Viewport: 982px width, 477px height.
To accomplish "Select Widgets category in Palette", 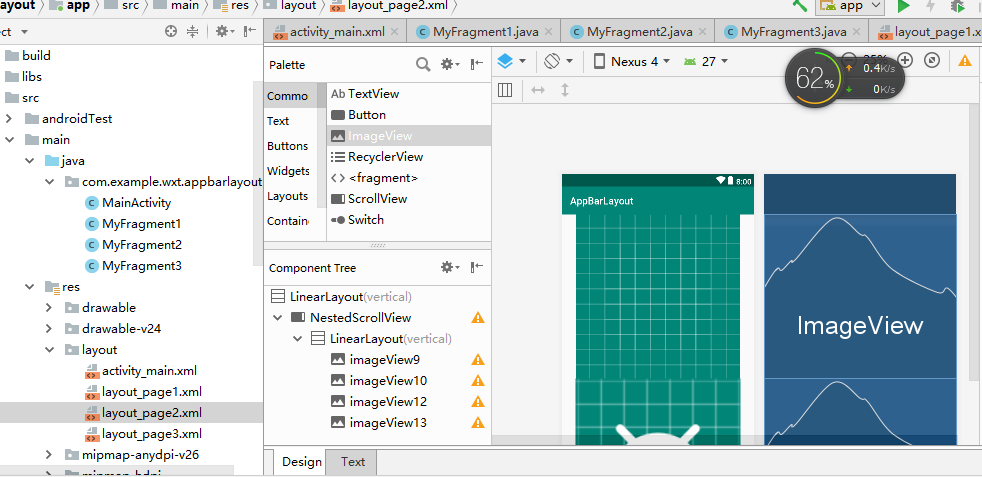I will (x=288, y=171).
